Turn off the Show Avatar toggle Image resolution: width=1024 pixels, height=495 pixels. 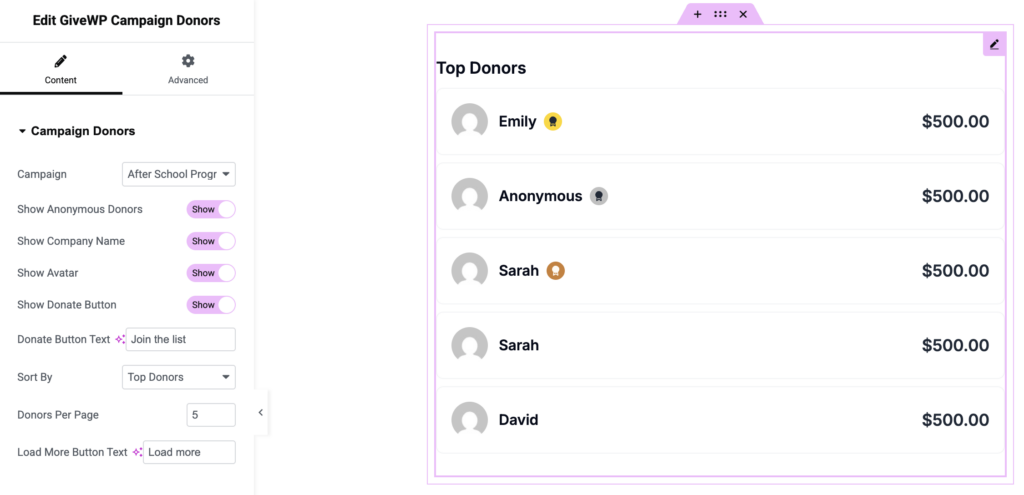click(x=211, y=273)
